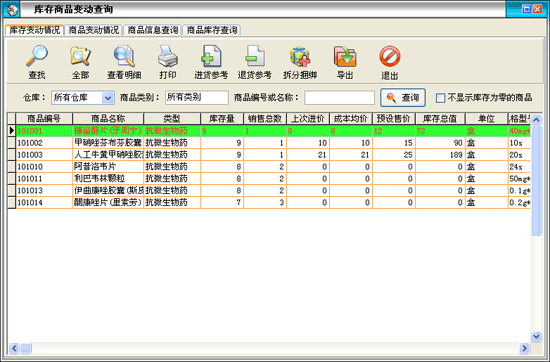Click the vertical scrollbar down arrow

[536, 337]
